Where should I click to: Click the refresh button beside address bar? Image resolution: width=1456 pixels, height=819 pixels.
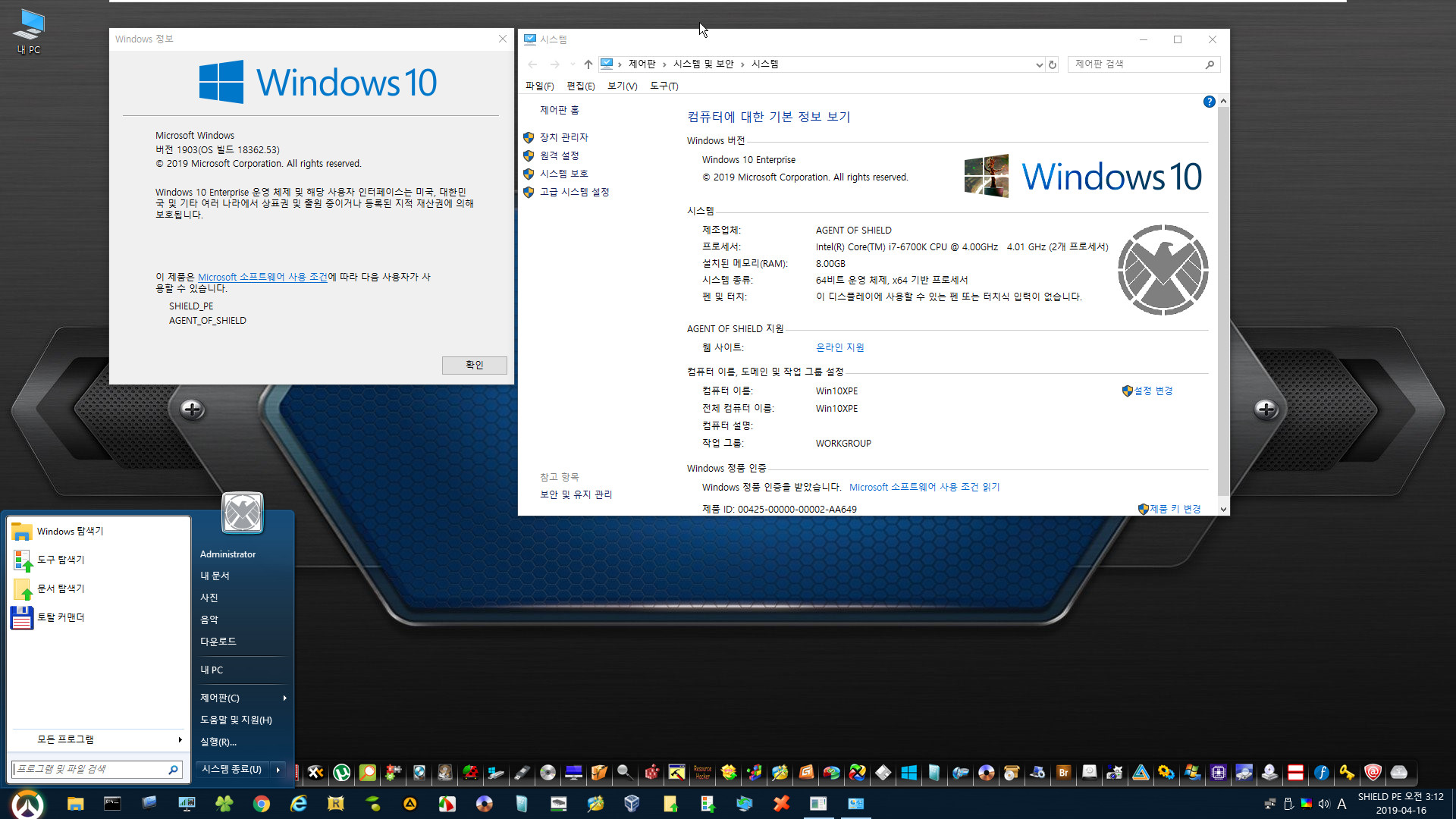coord(1053,64)
